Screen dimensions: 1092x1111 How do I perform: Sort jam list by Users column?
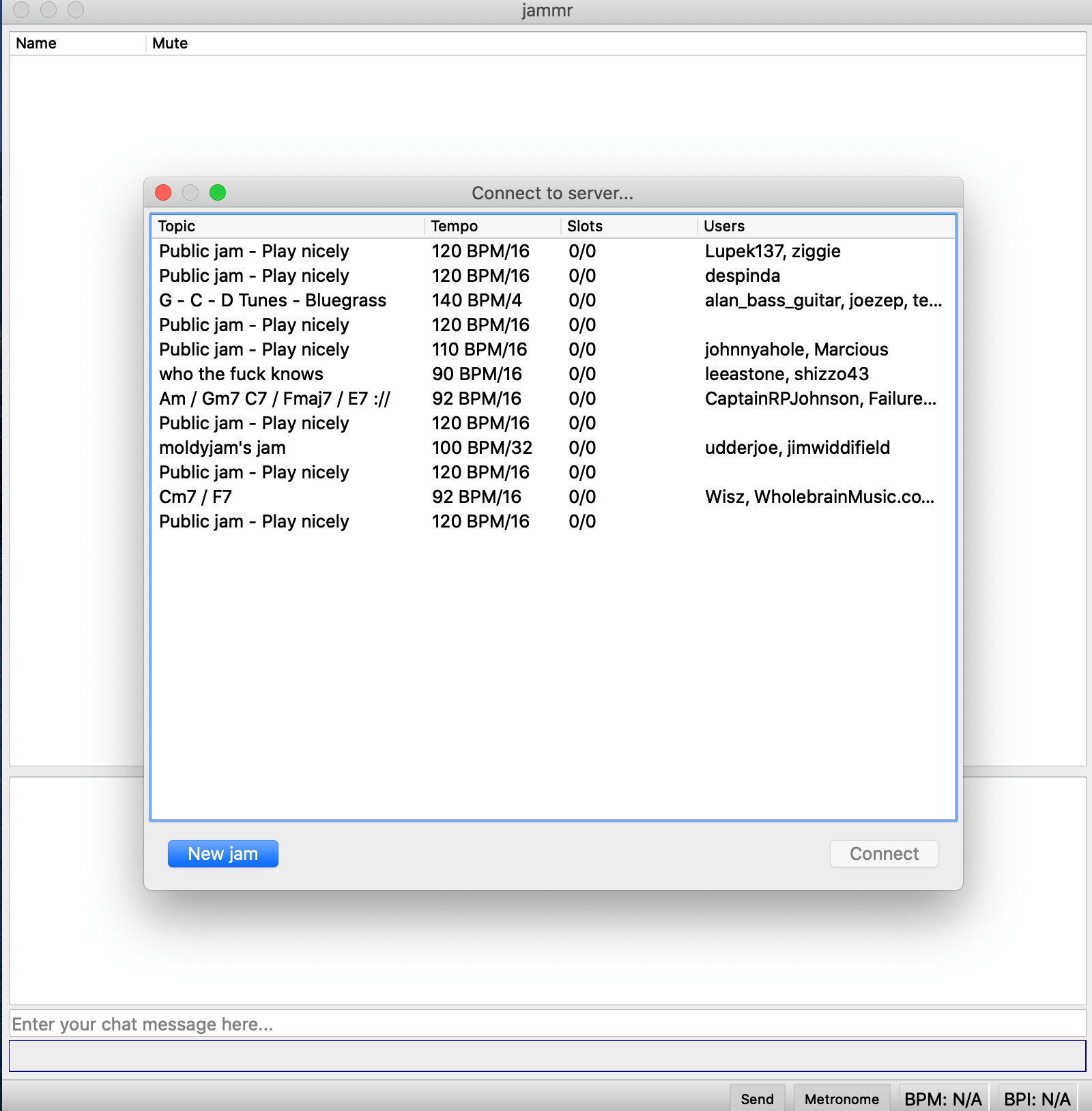point(826,227)
